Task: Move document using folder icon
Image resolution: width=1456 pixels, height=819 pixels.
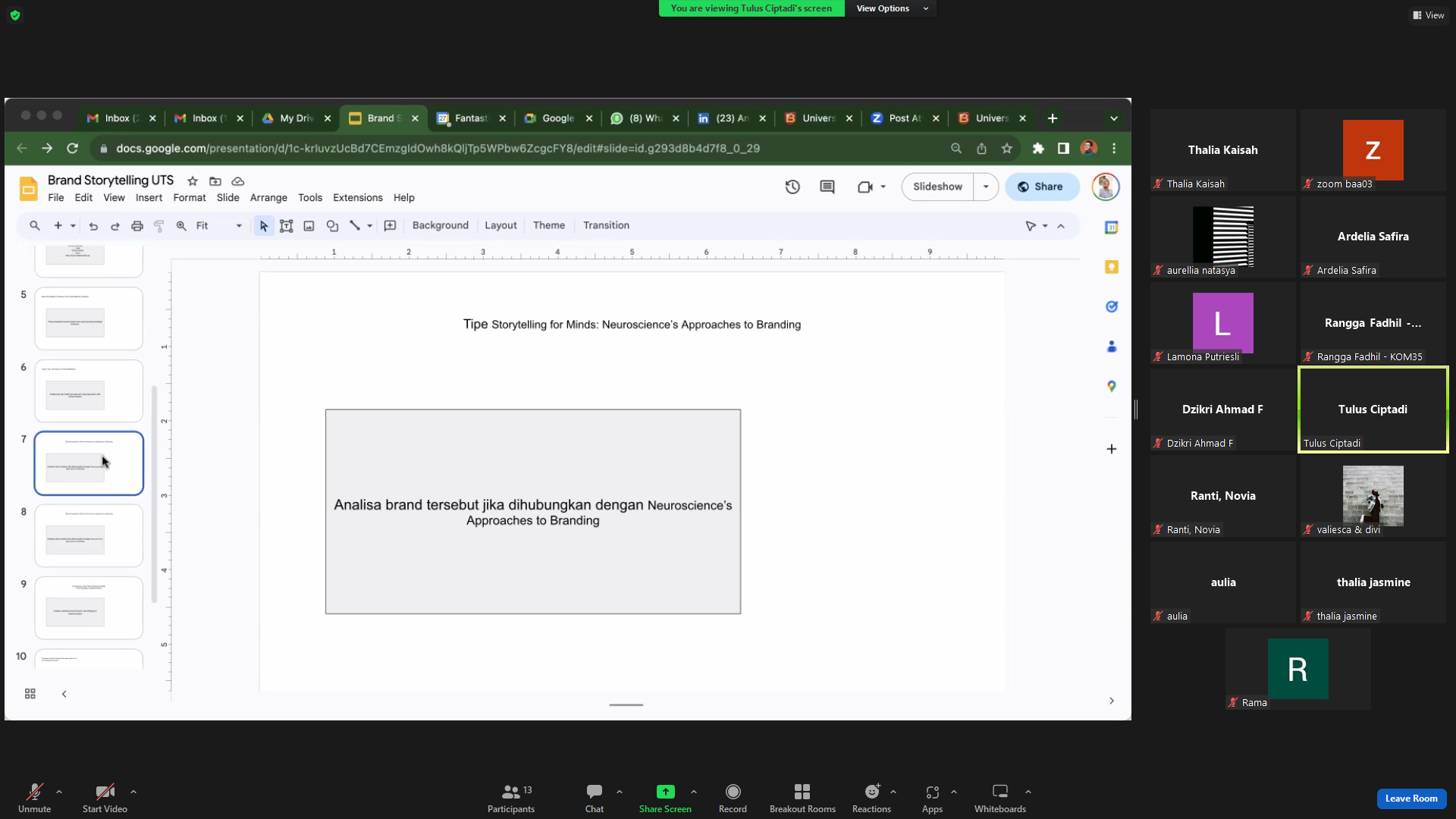Action: (215, 180)
